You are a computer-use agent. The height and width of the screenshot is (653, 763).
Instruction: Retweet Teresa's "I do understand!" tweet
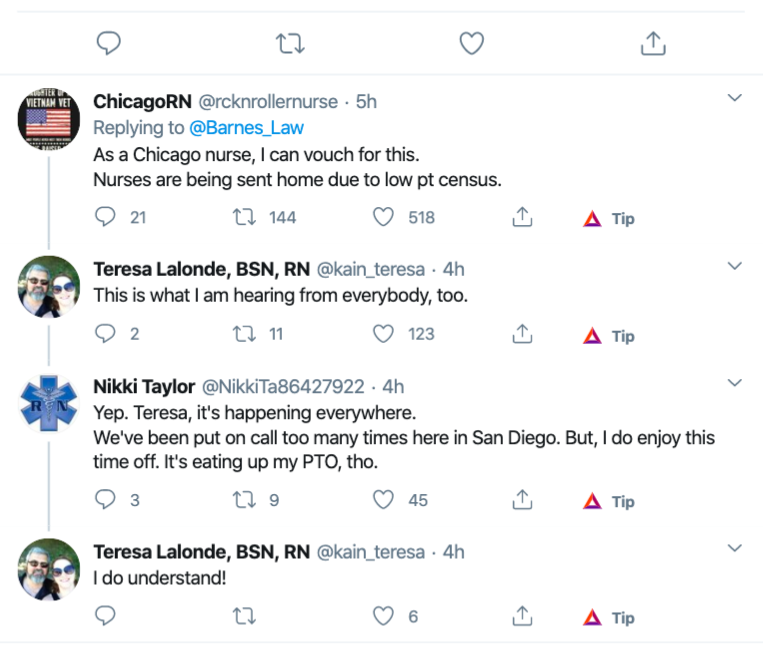click(x=241, y=617)
